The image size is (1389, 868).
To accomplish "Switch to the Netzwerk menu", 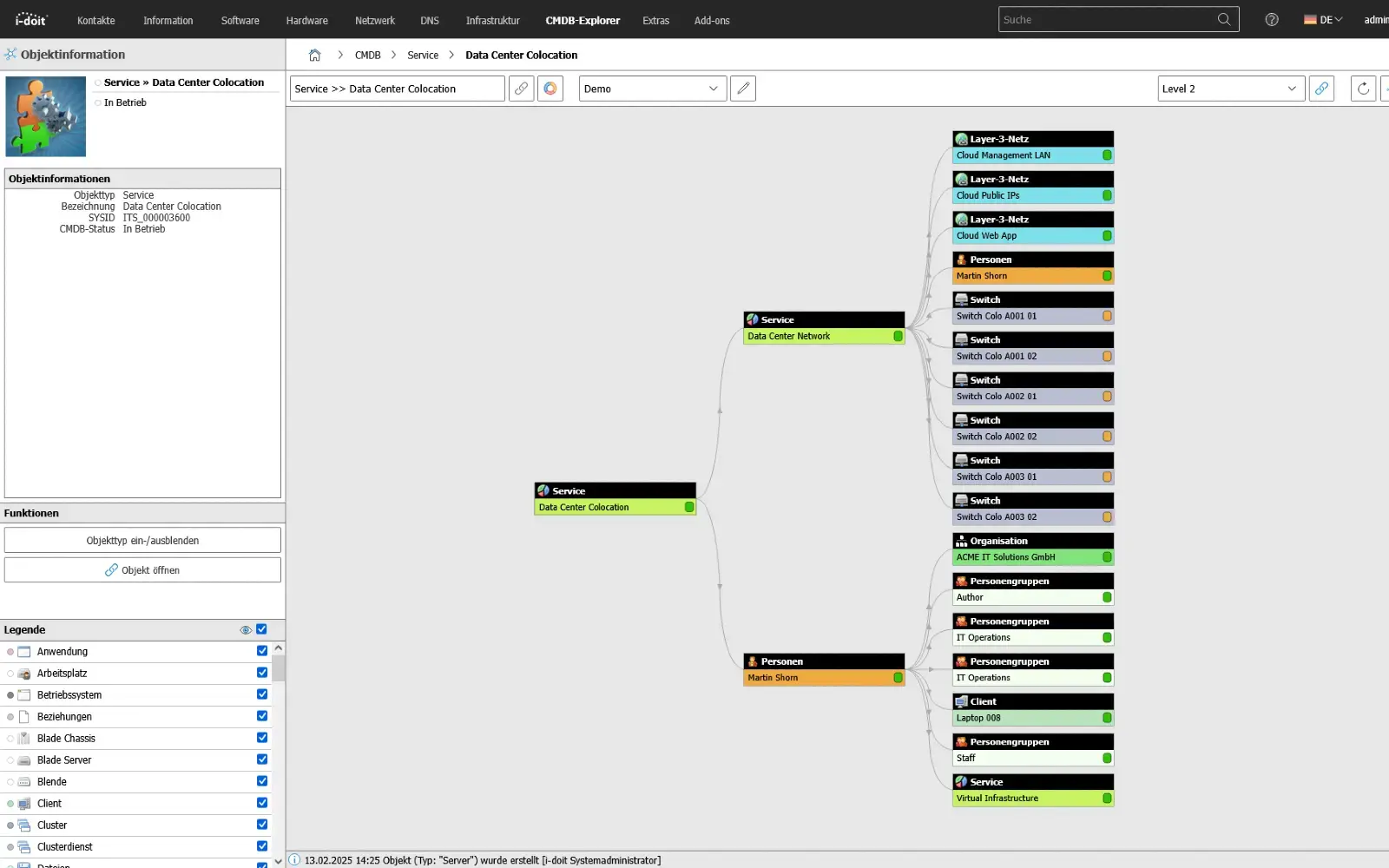I will point(375,20).
